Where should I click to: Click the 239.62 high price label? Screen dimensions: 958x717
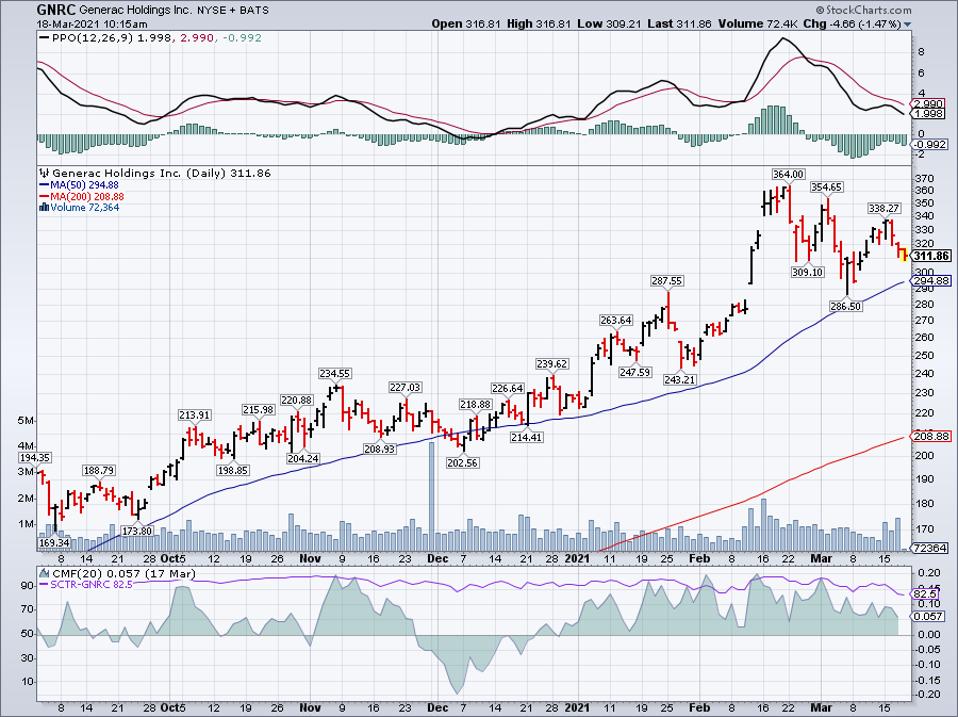click(552, 364)
